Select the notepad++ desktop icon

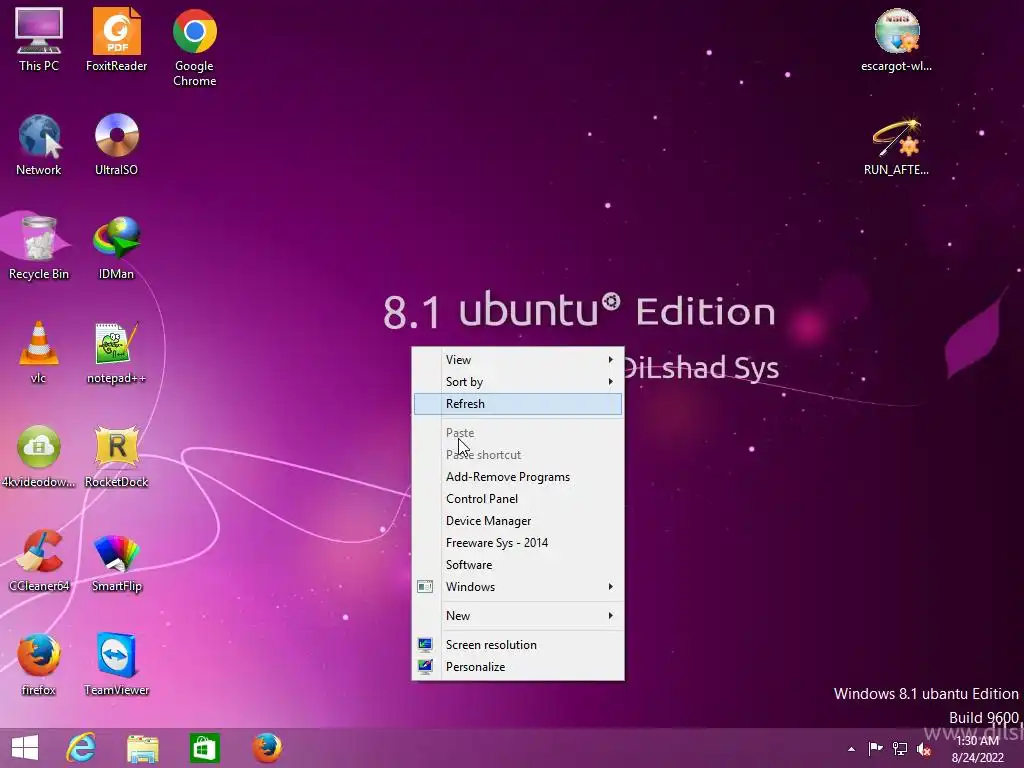[x=116, y=353]
